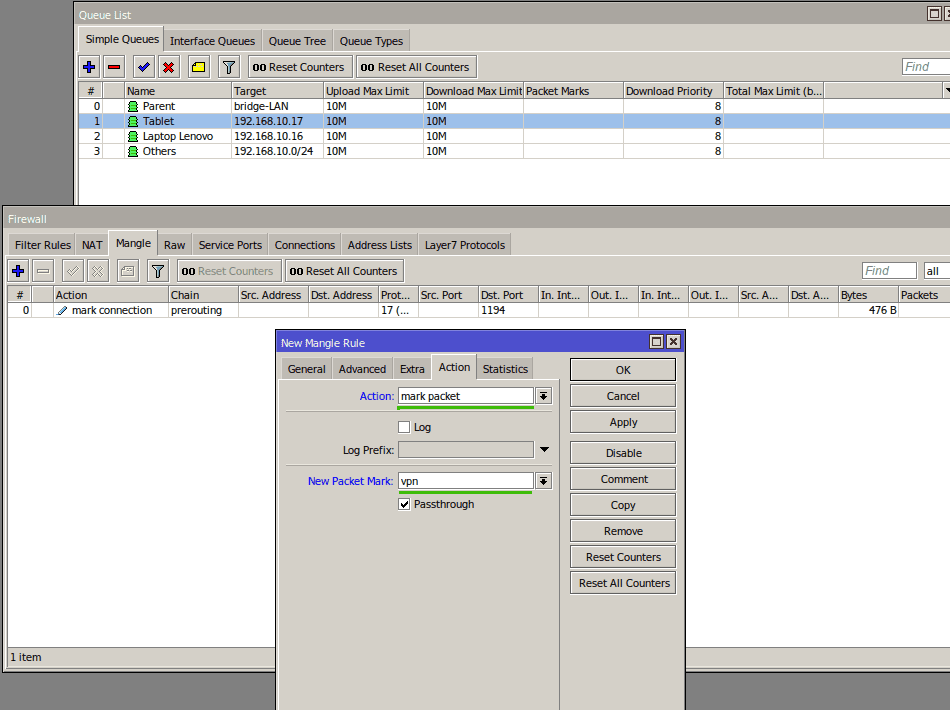The width and height of the screenshot is (950, 710).
Task: Click the Find field in Firewall window
Action: 889,271
